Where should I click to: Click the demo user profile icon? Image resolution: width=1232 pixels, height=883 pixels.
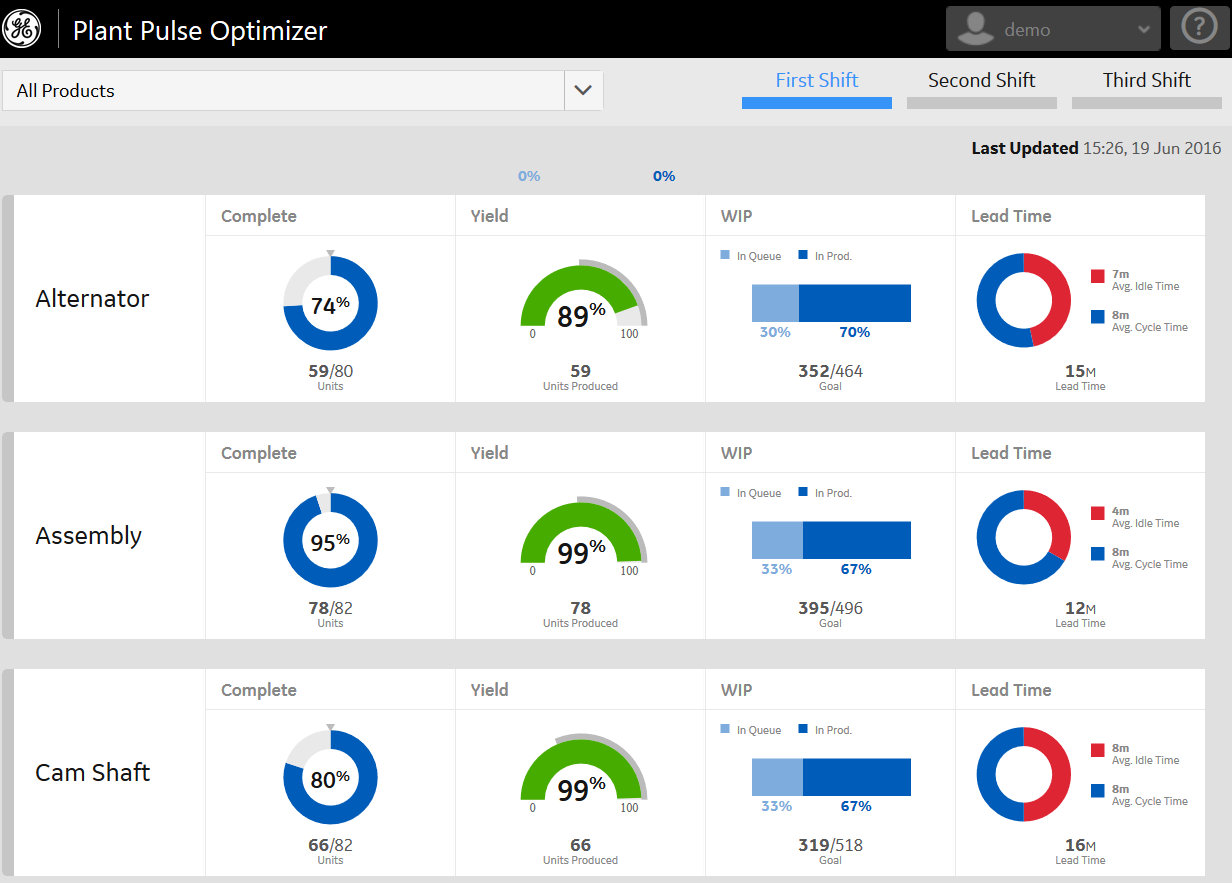(x=974, y=28)
